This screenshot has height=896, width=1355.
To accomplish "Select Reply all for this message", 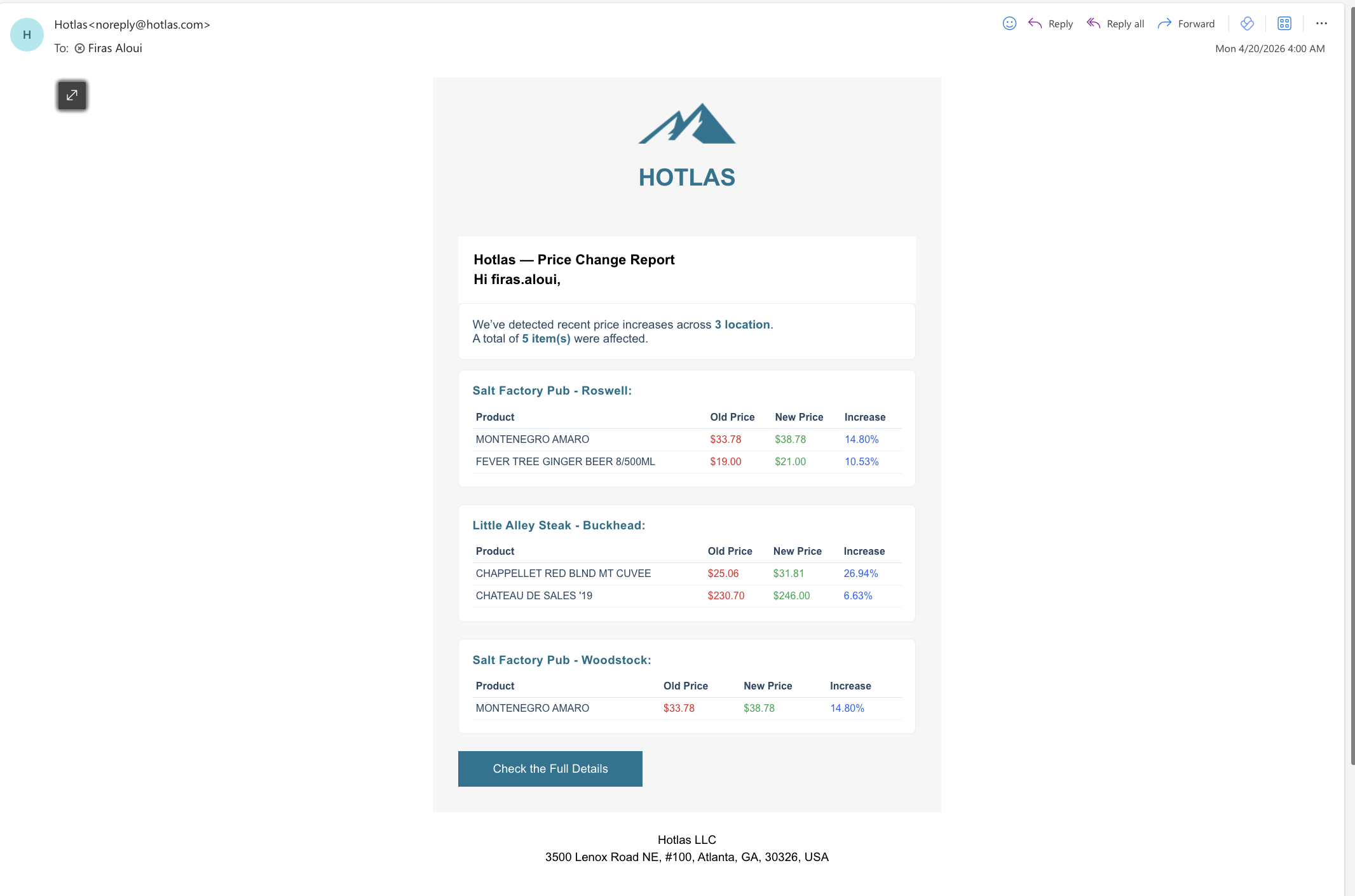I will pyautogui.click(x=1115, y=23).
